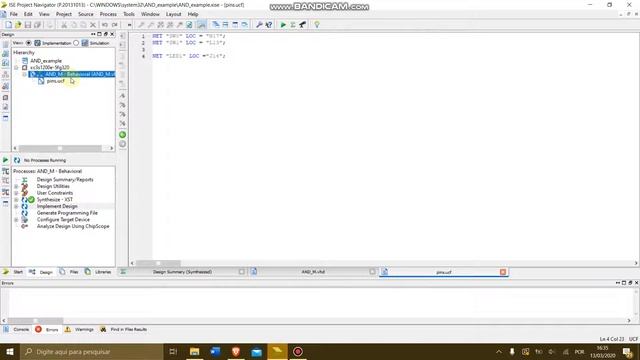640x360 pixels.
Task: Click the Redo toolbar icon
Action: point(115,25)
